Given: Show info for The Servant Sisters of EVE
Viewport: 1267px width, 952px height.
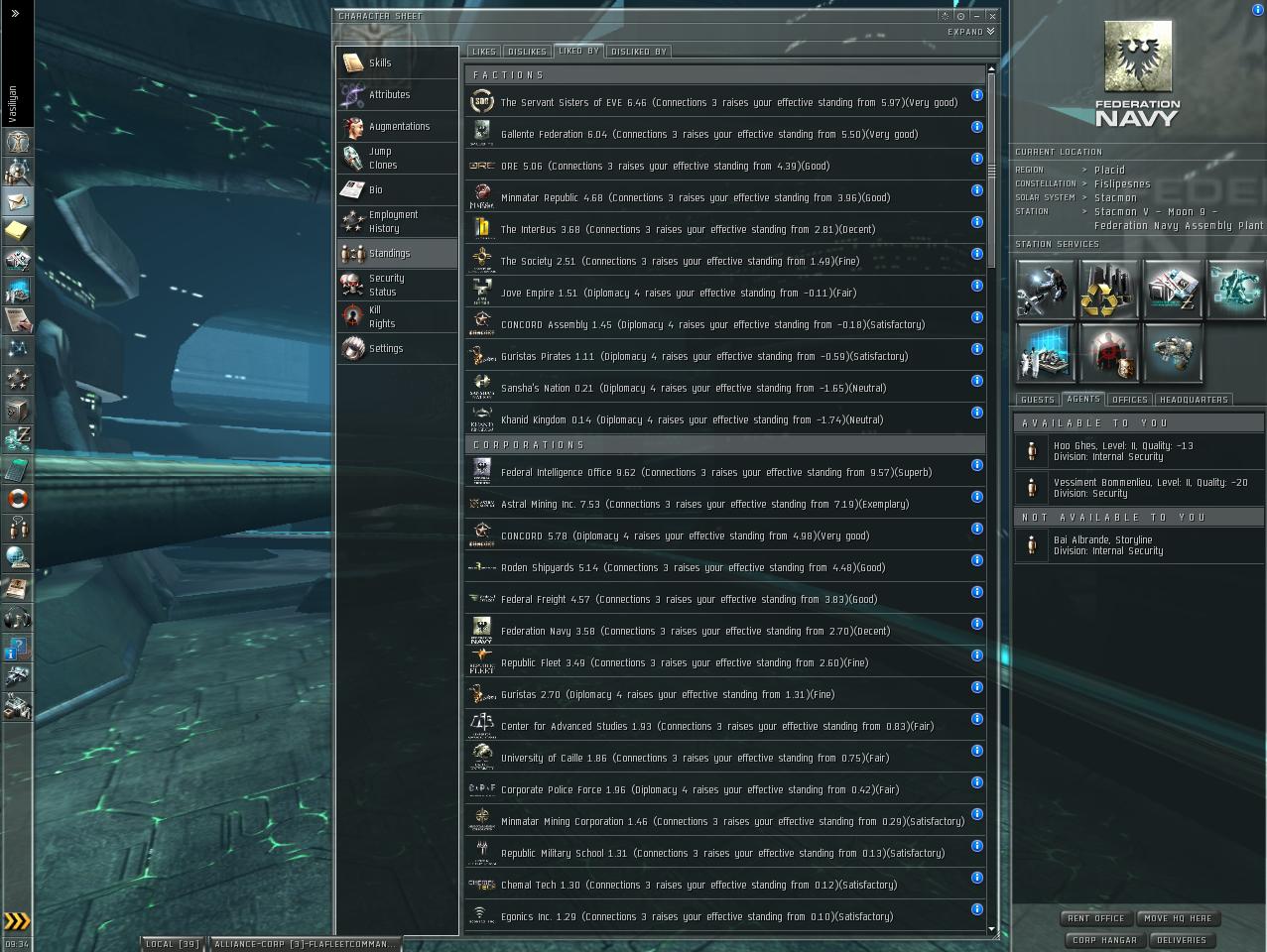Looking at the screenshot, I should tap(976, 95).
